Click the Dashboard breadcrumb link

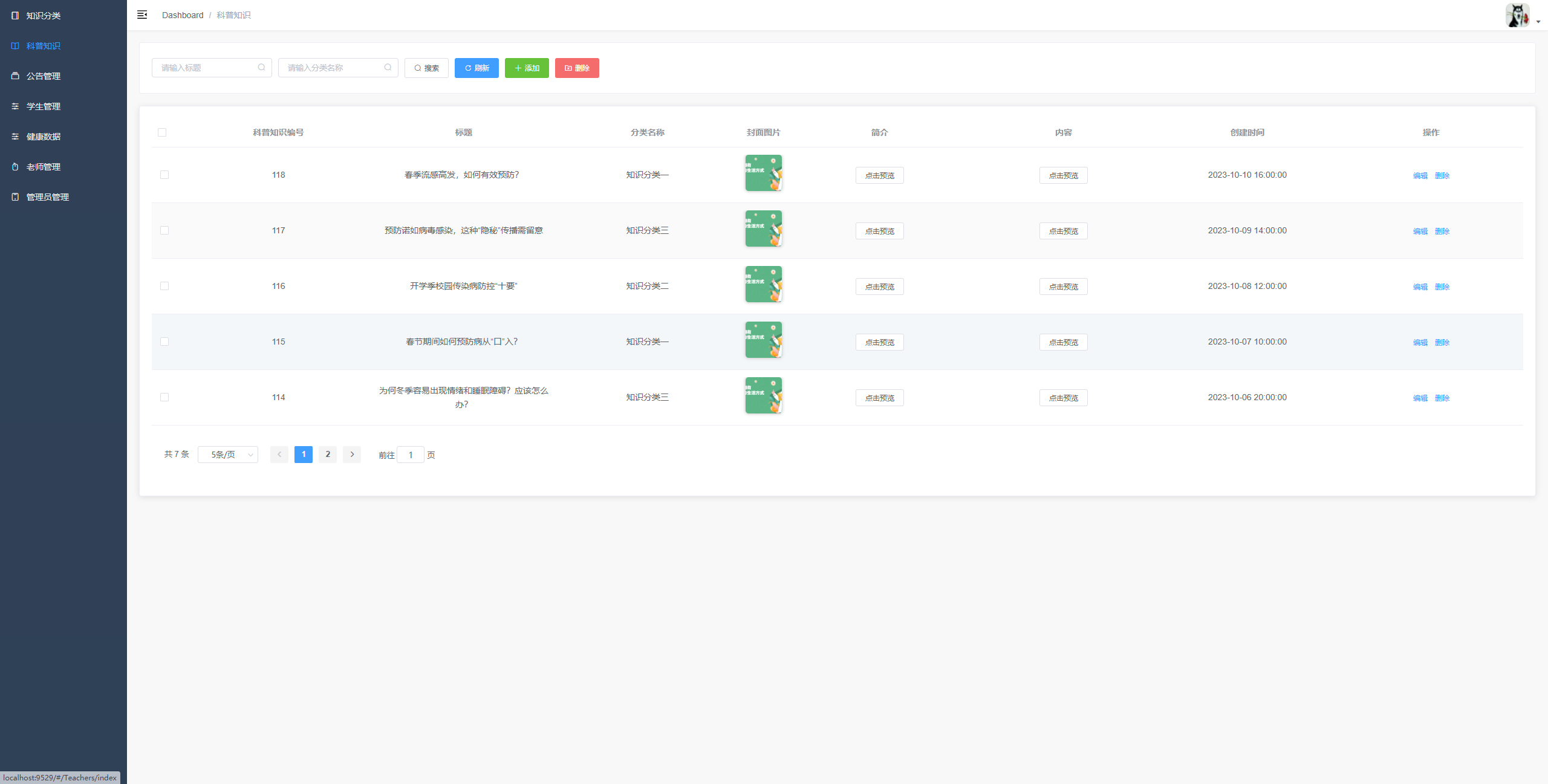(x=183, y=15)
